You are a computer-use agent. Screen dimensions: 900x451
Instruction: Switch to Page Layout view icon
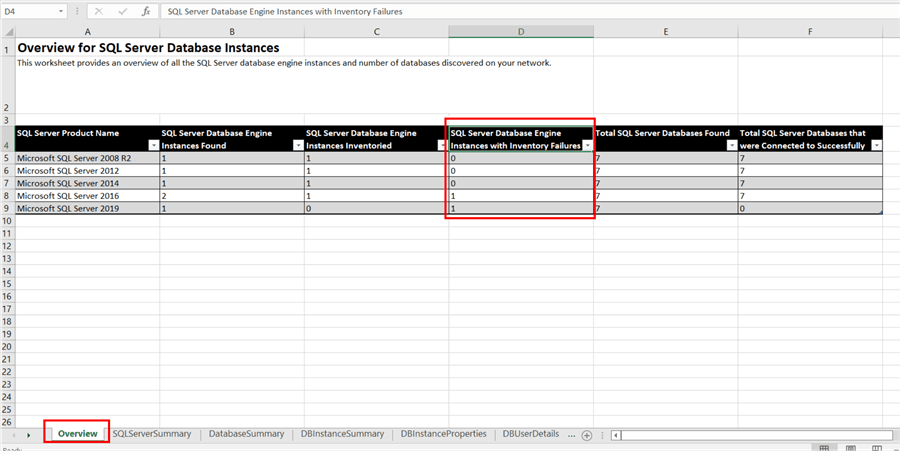pos(851,448)
